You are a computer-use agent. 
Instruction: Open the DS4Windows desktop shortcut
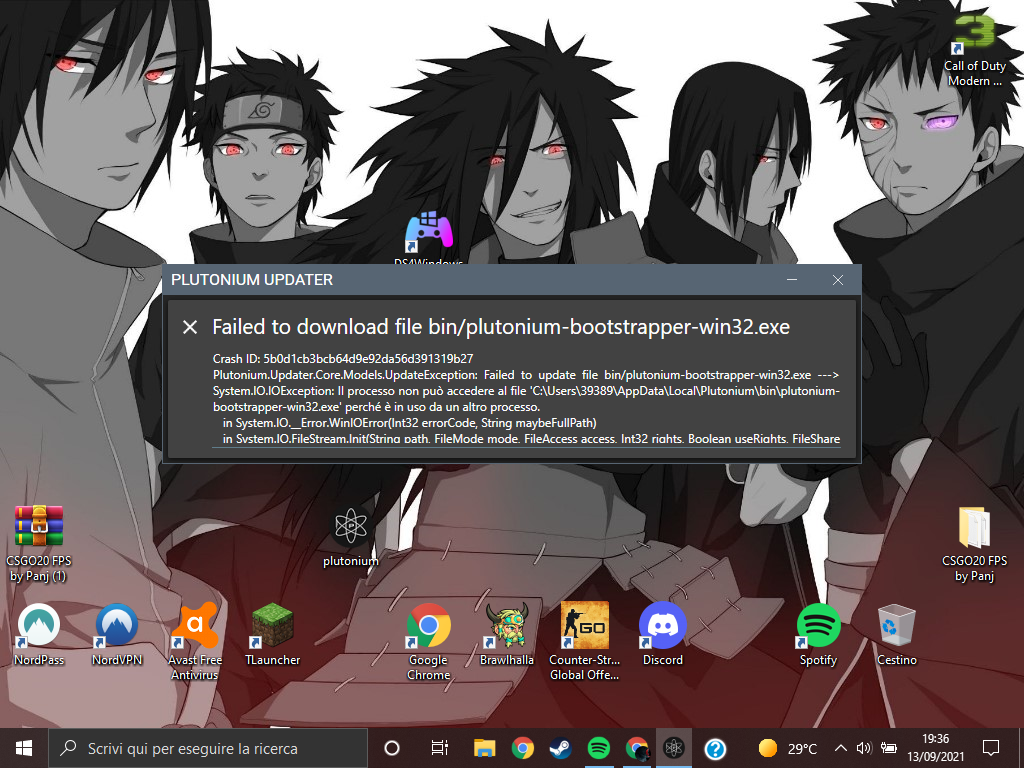428,238
